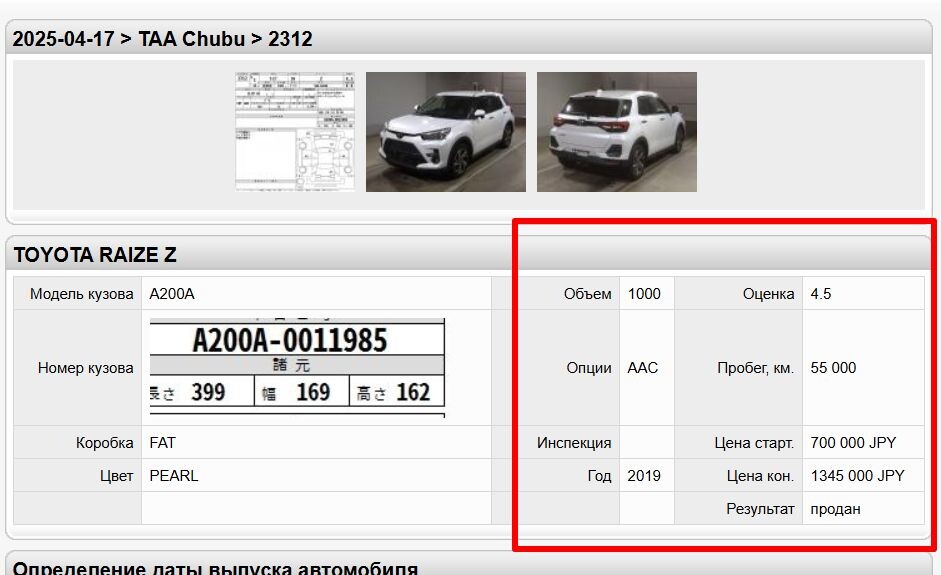Click the 'Номер кузова' label
Image resolution: width=941 pixels, height=575 pixels.
[86, 368]
